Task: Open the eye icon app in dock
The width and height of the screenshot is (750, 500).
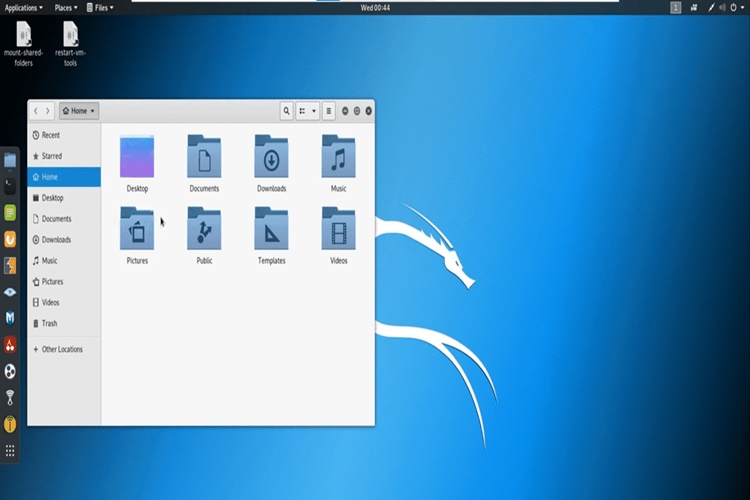Action: (10, 292)
